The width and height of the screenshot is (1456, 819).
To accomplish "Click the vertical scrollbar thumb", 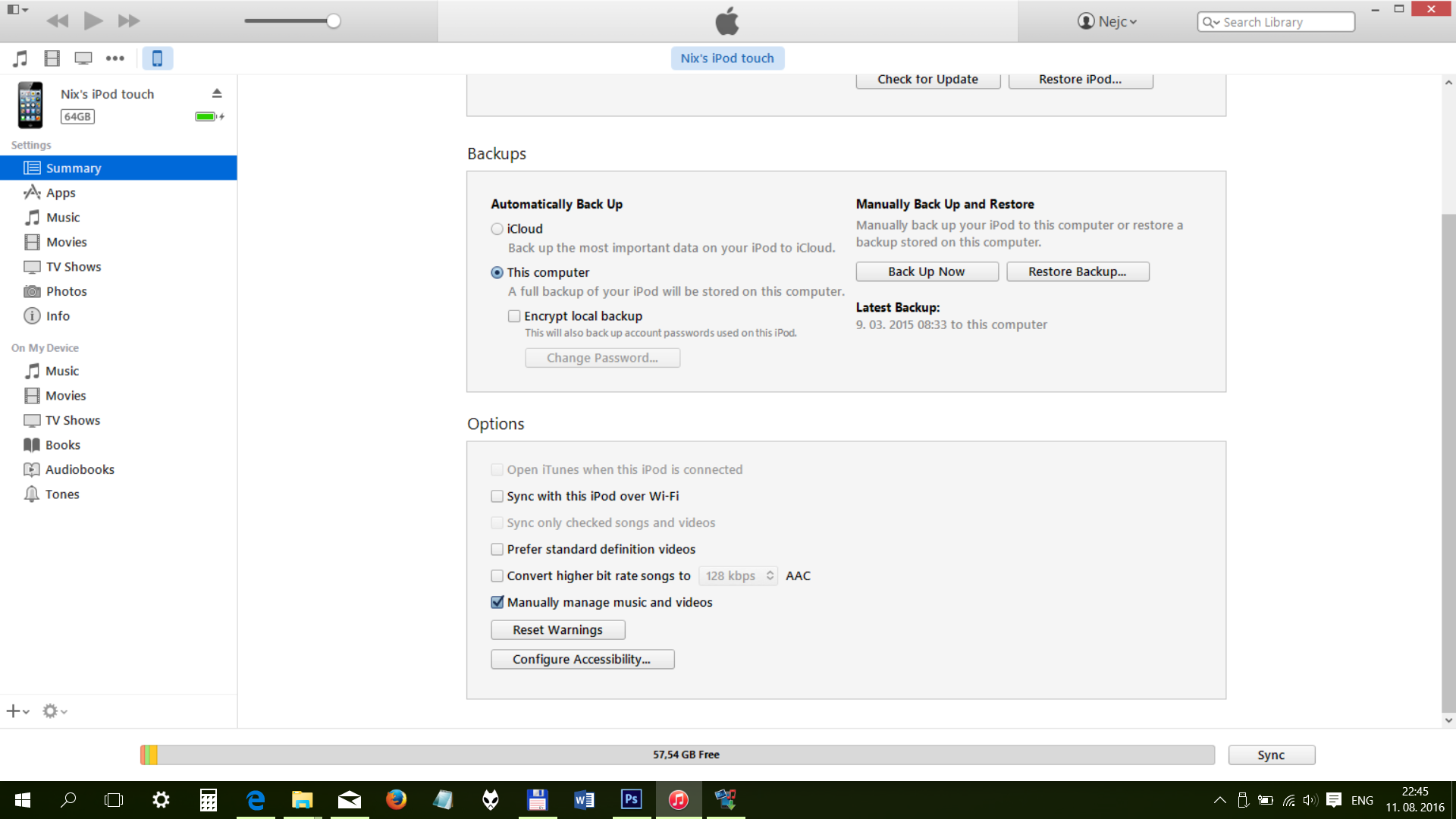I will (x=1448, y=463).
